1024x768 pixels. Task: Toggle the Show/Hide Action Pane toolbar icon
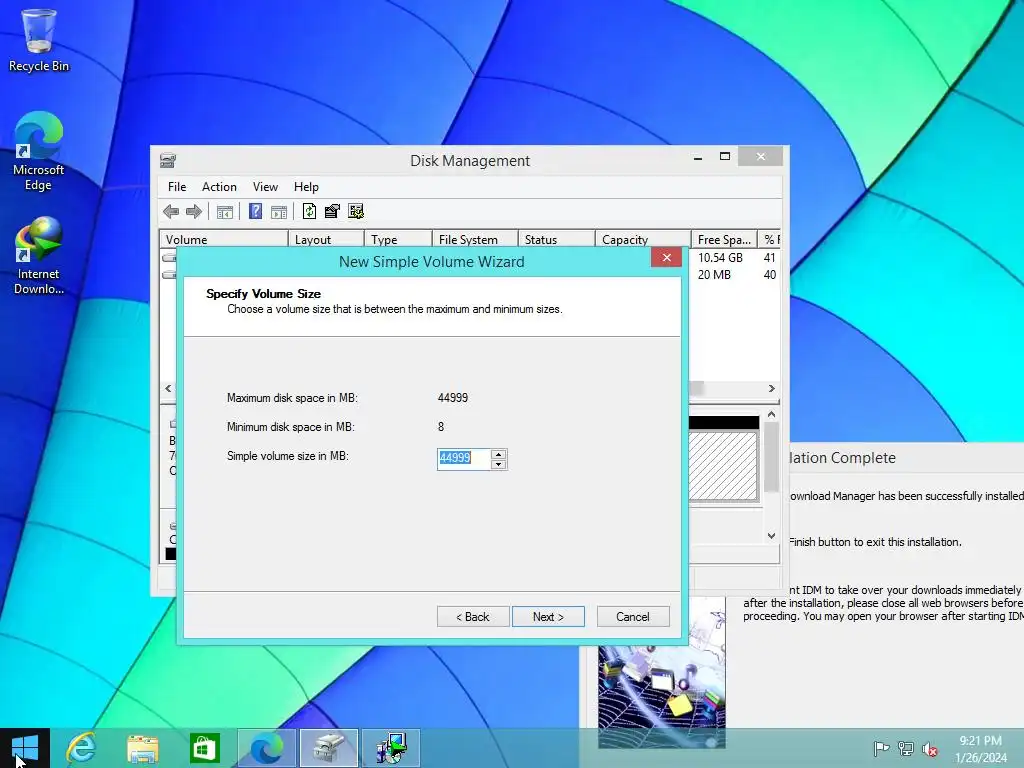279,212
